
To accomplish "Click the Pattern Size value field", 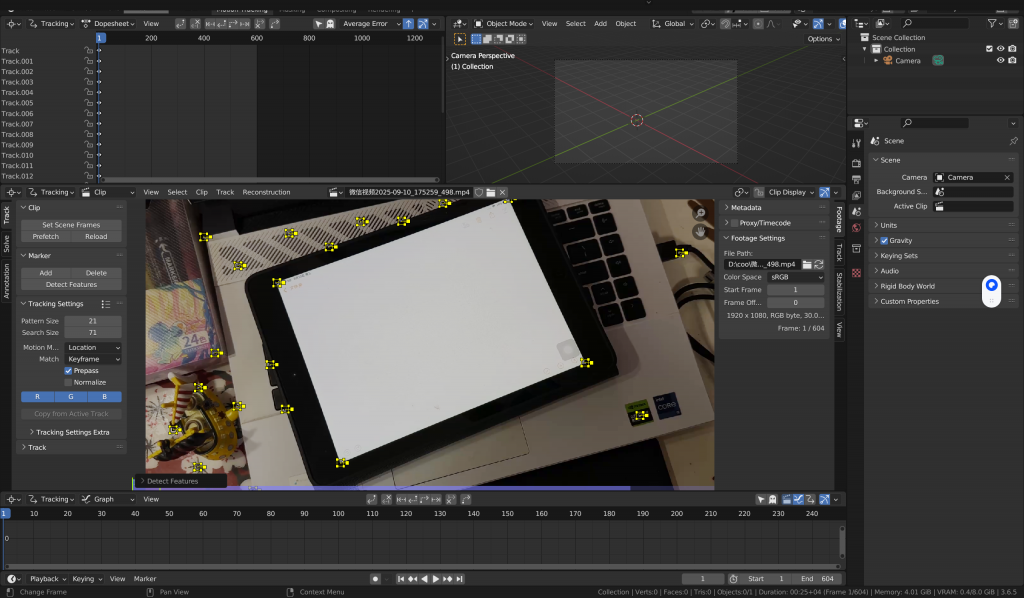I will (x=92, y=321).
